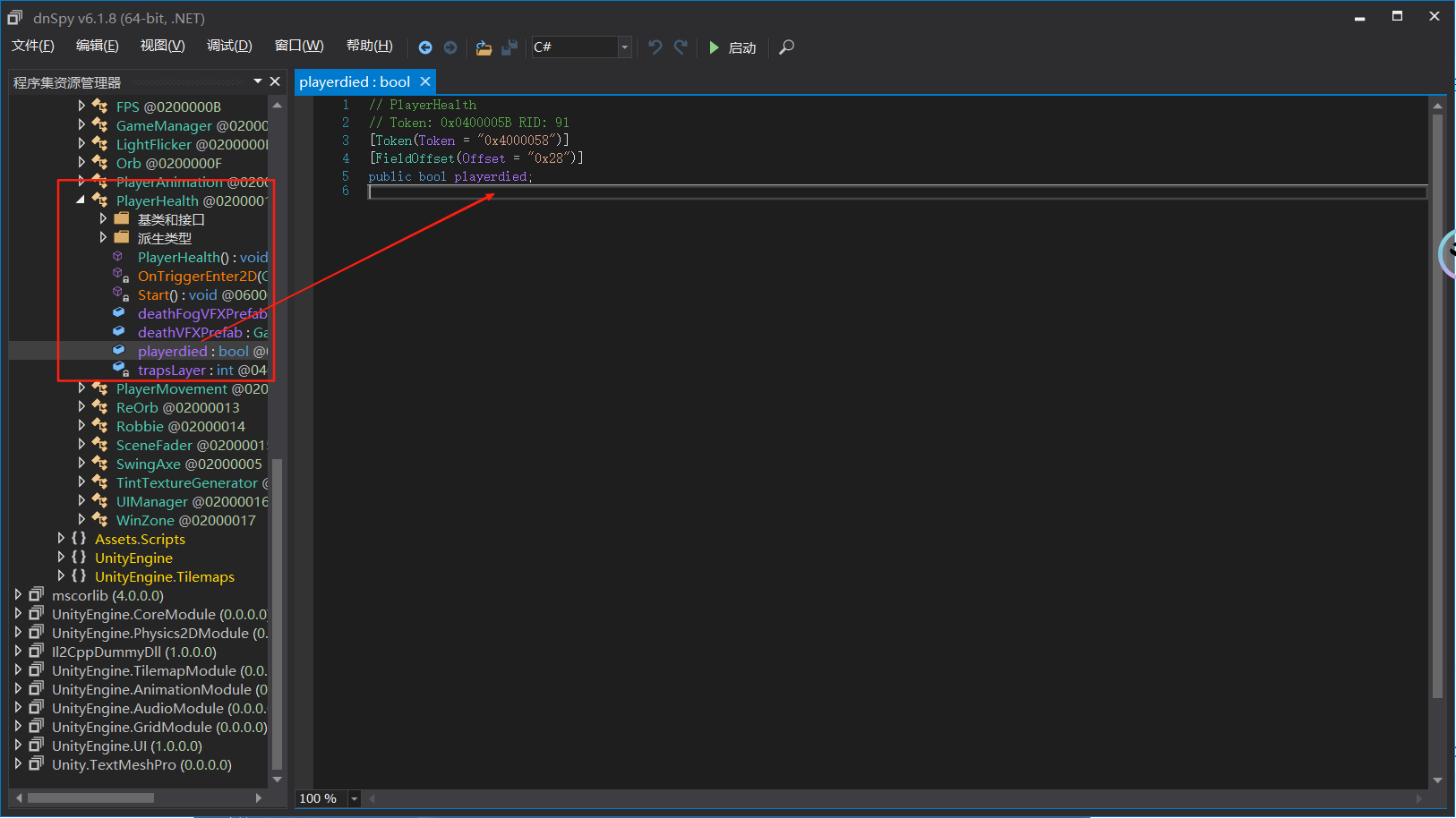Open the 100 % zoom dropdown
This screenshot has width=1456, height=818.
pos(354,798)
